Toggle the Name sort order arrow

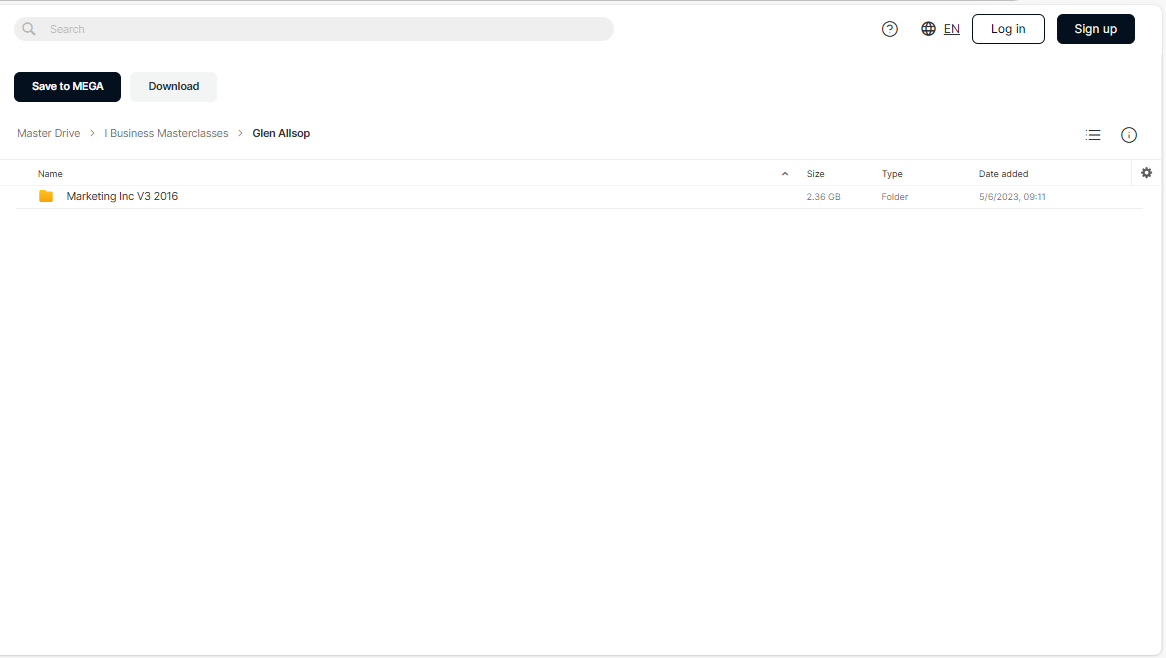(x=785, y=174)
